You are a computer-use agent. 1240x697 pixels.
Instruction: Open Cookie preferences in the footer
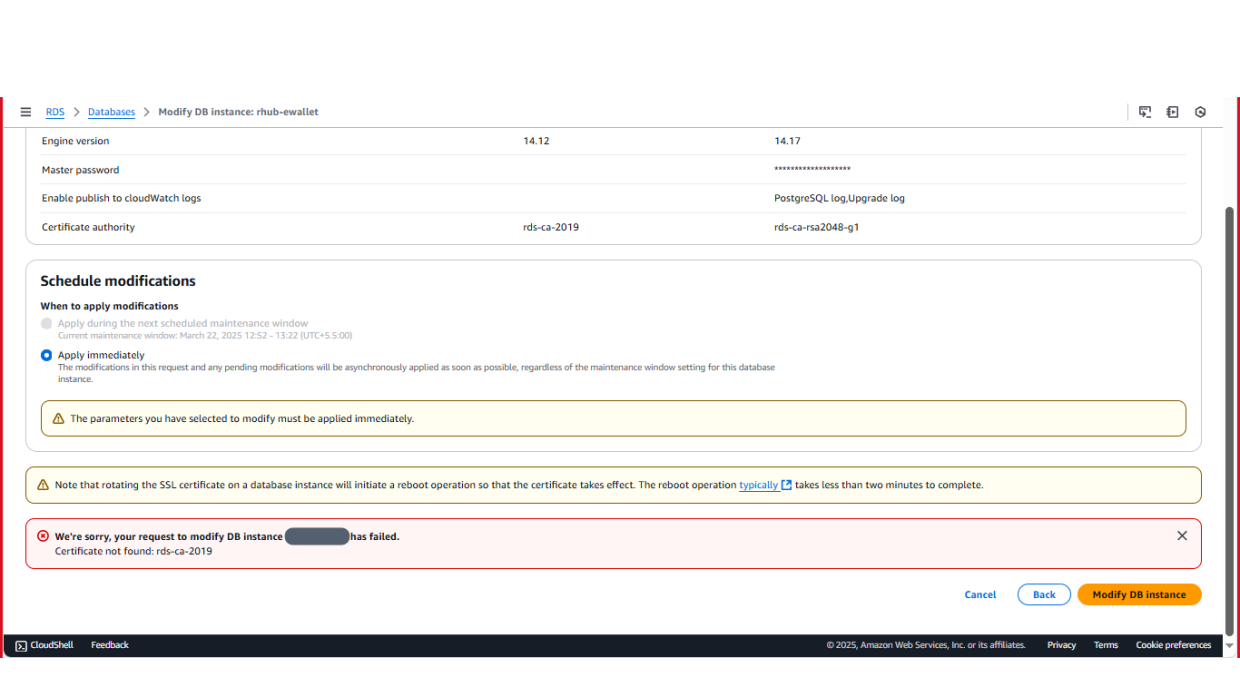click(x=1173, y=645)
